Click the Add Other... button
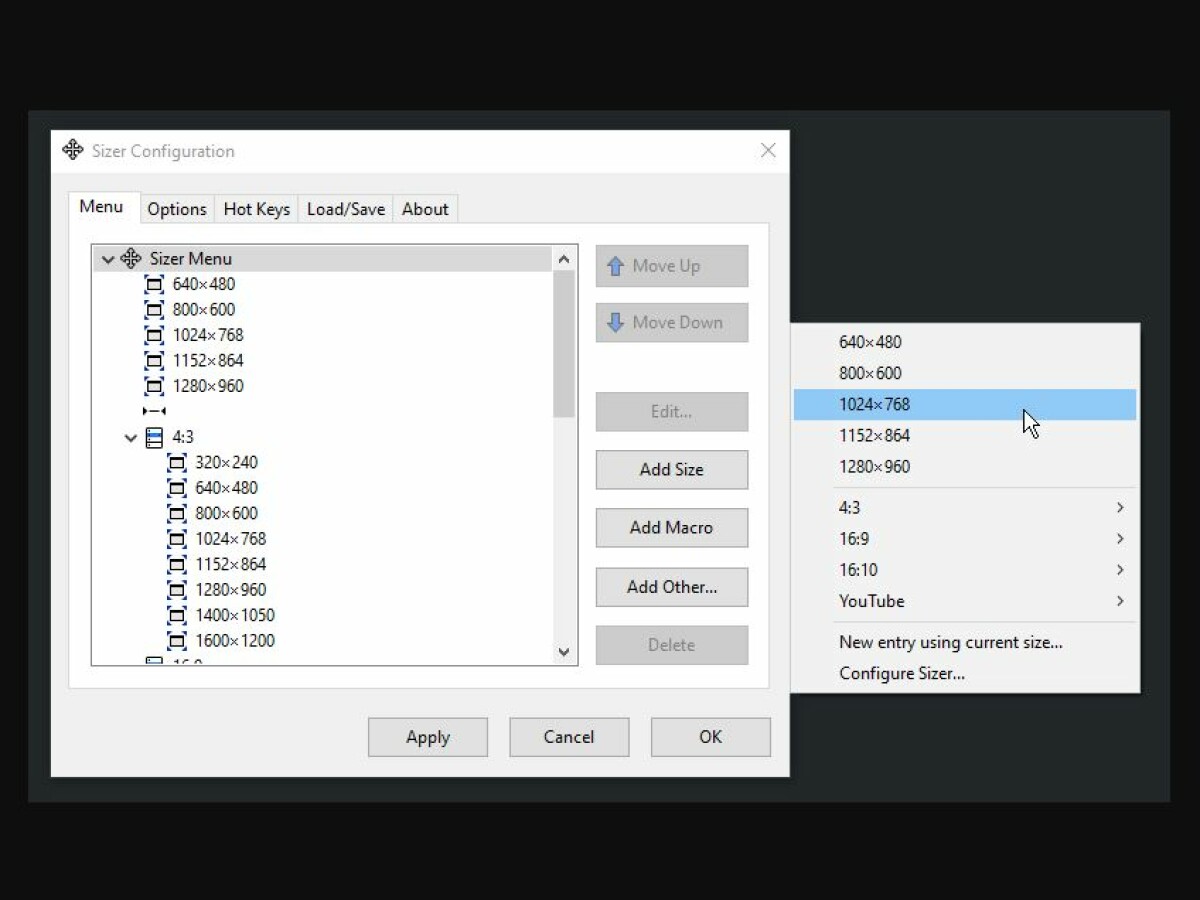 click(672, 587)
